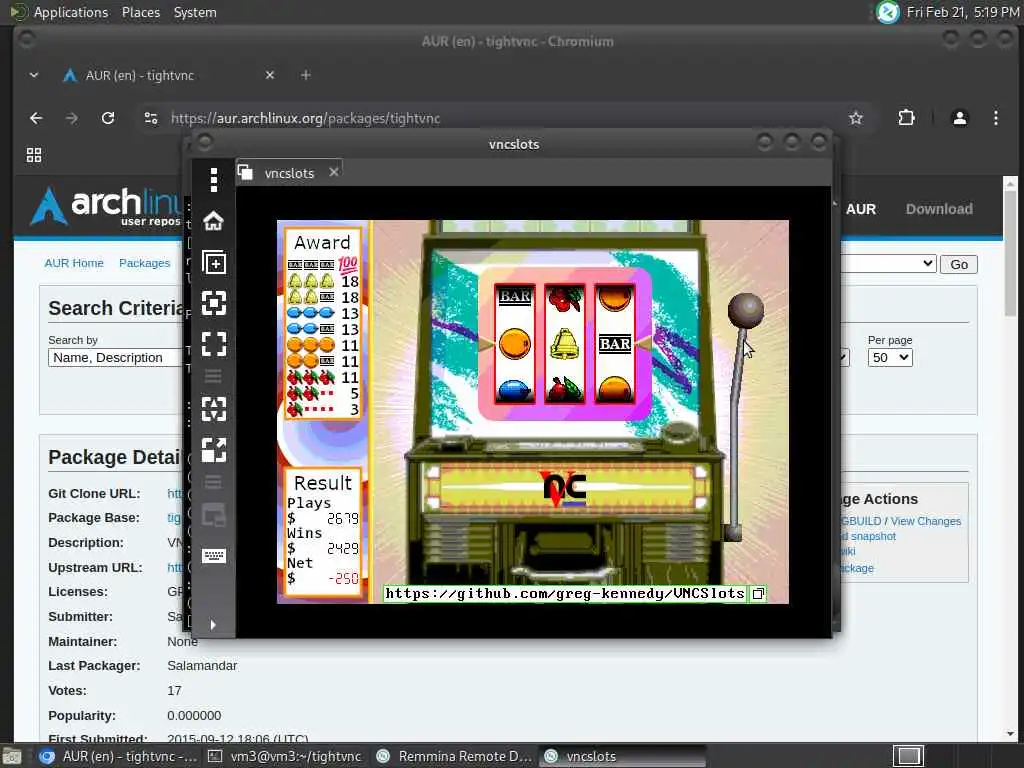Switch to the terminal vm3@vm3:~/tightvnc taskbar item

pyautogui.click(x=285, y=756)
